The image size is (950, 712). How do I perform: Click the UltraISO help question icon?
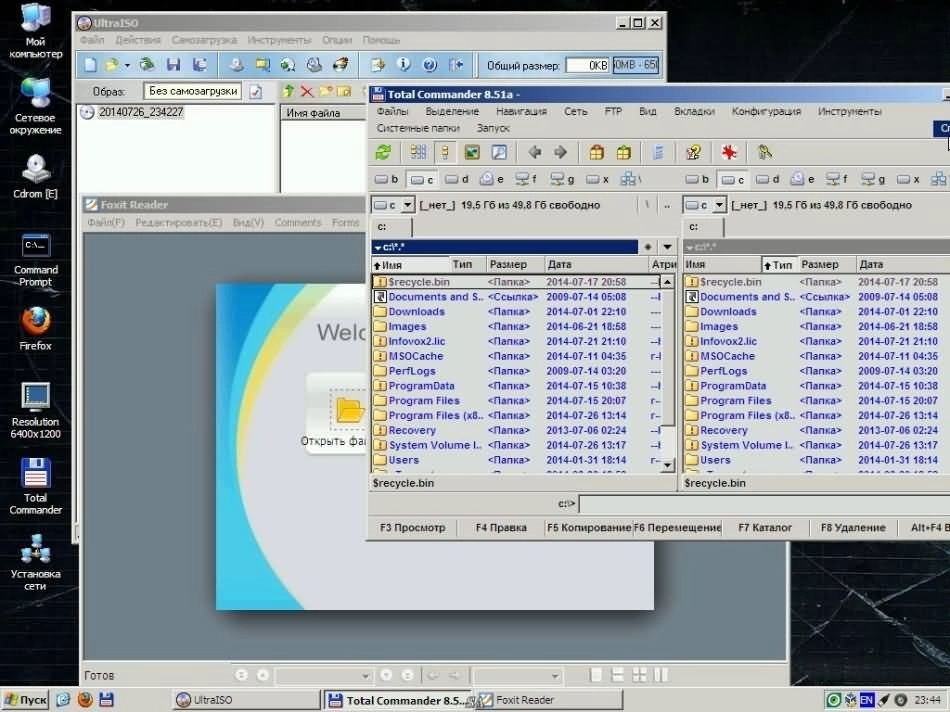point(430,65)
